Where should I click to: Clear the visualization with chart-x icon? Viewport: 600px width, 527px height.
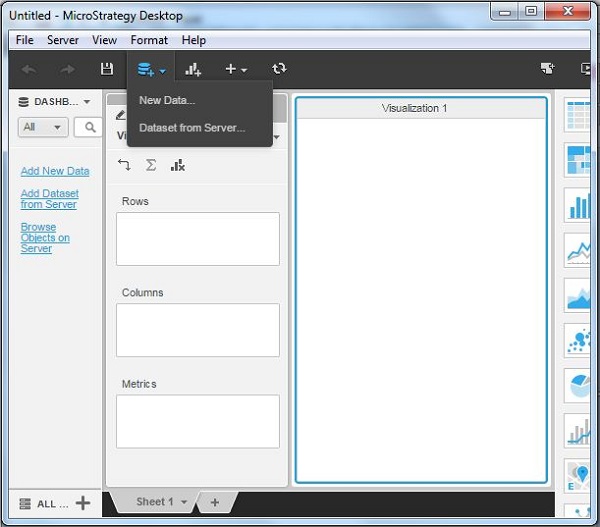[x=178, y=165]
